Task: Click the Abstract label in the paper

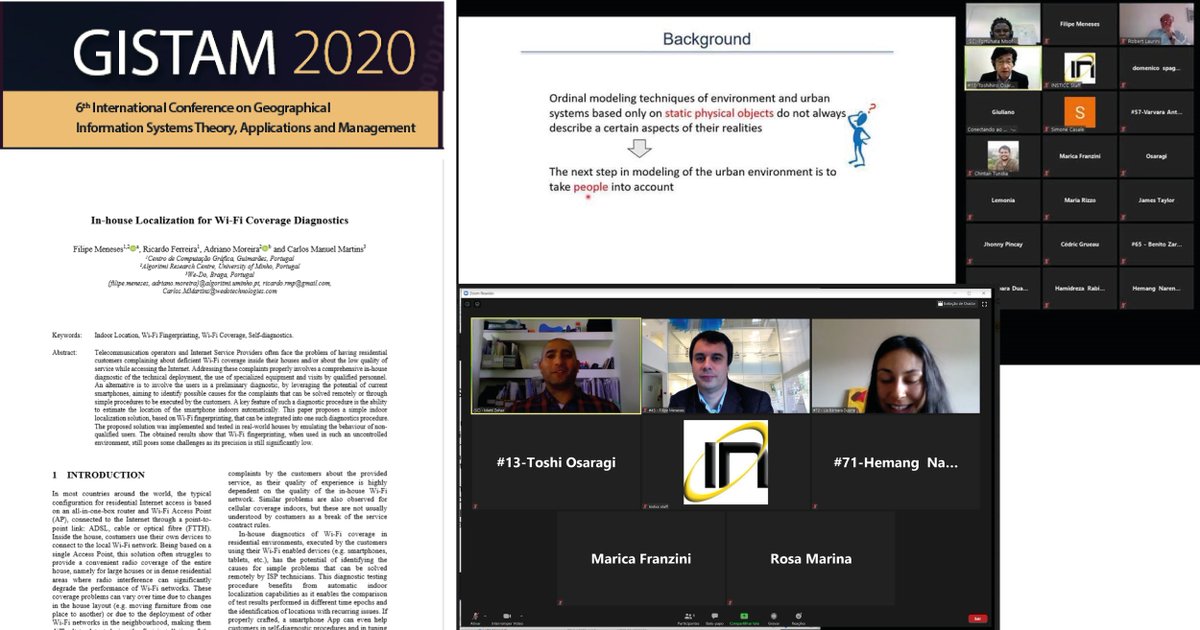Action: 66,354
